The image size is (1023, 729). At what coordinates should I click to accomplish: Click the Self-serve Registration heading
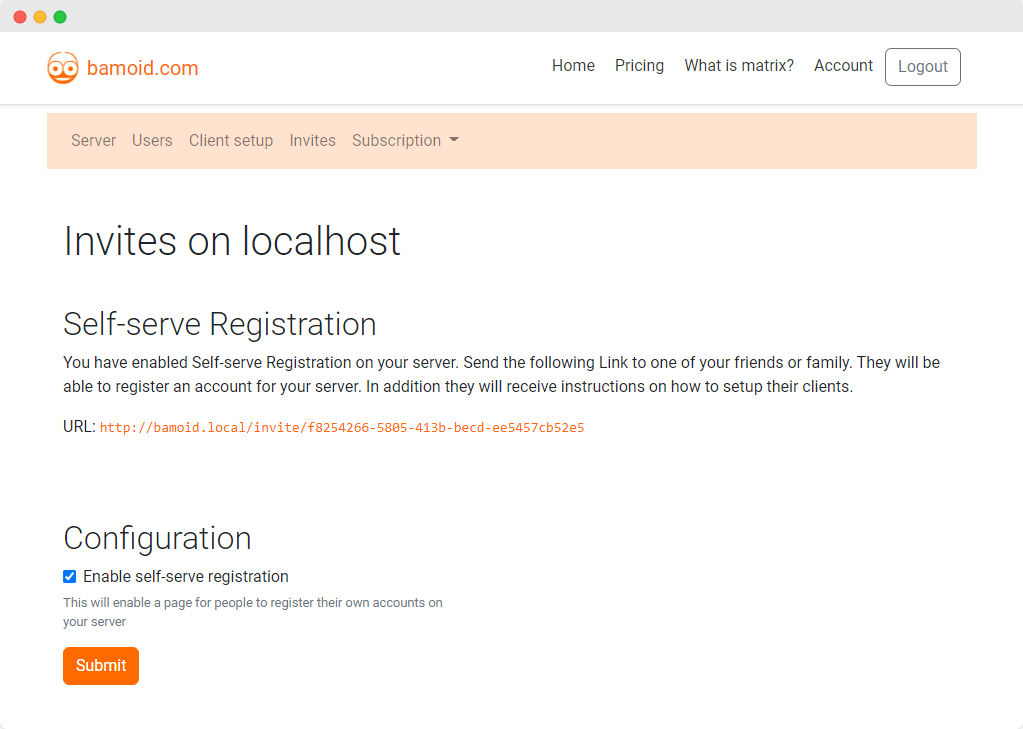220,324
